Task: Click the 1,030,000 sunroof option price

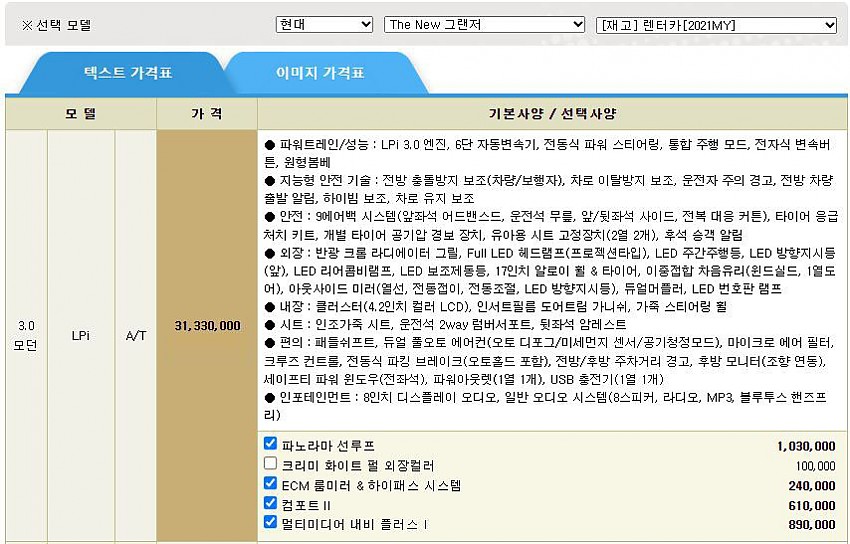Action: pos(805,446)
